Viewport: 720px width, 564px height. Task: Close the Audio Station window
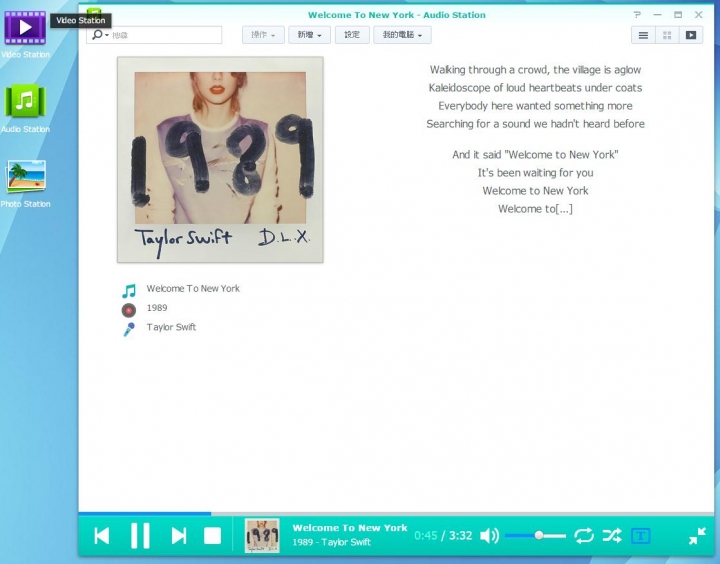point(698,15)
